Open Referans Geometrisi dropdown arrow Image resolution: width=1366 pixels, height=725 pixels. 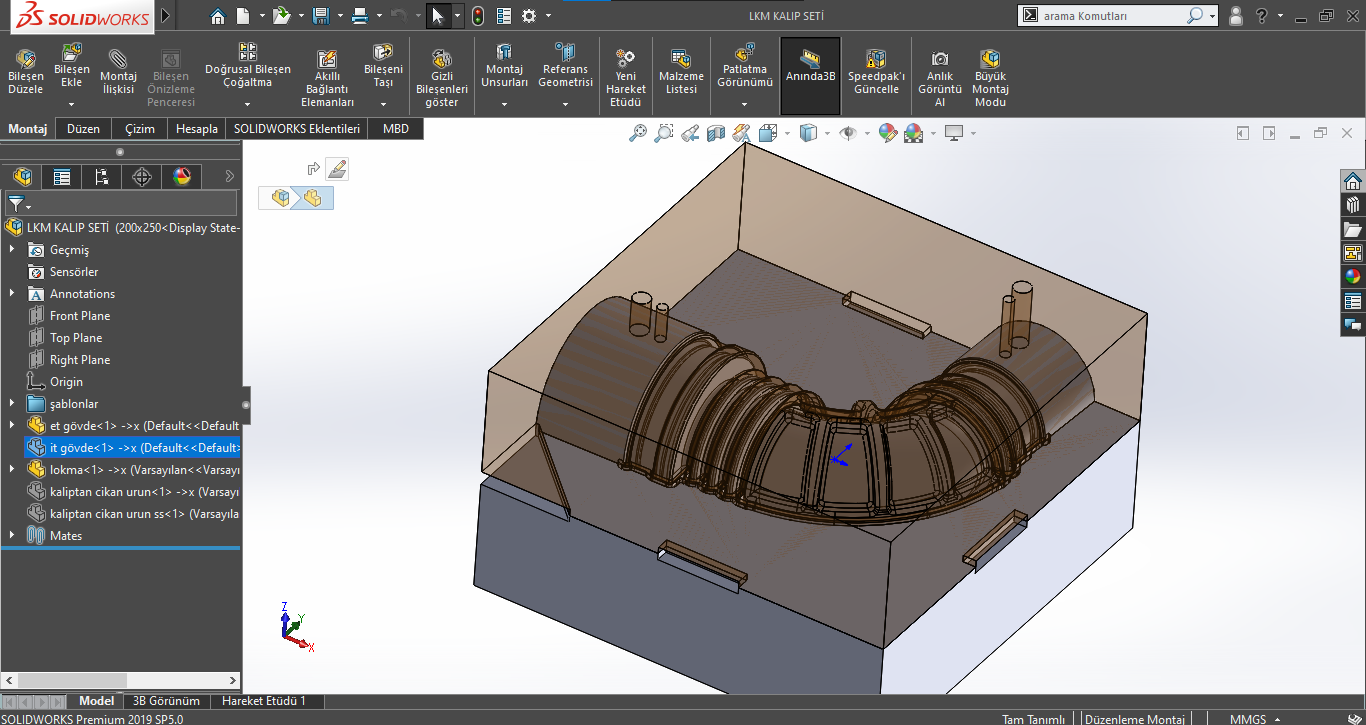[565, 103]
